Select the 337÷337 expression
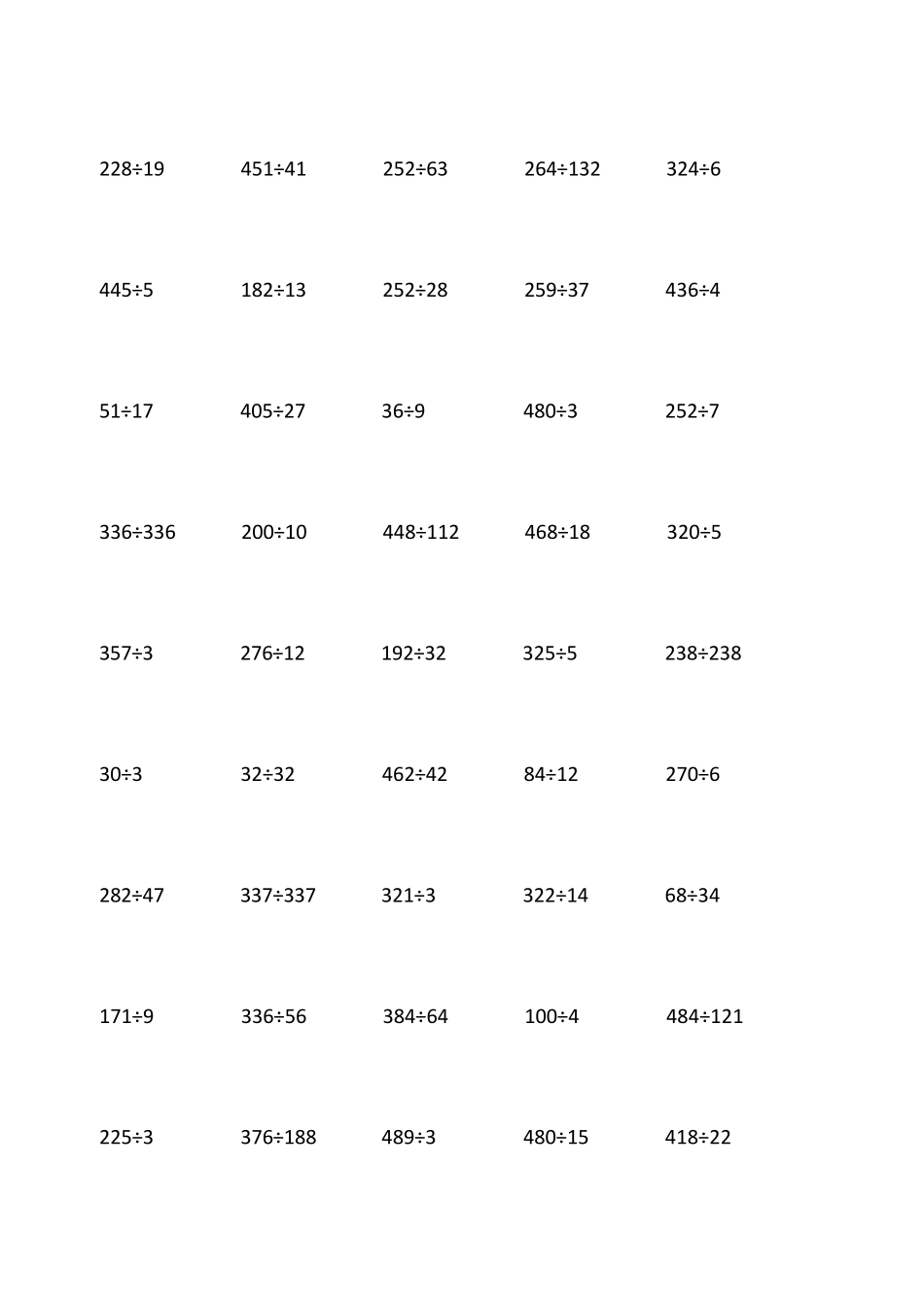Viewport: 924px width, 1307px height. point(278,896)
